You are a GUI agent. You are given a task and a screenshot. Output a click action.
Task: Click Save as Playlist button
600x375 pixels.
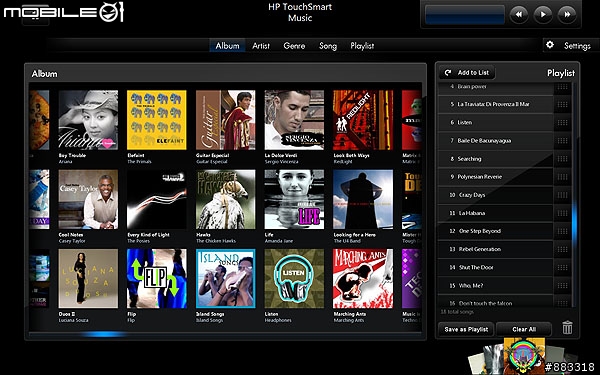coord(466,329)
